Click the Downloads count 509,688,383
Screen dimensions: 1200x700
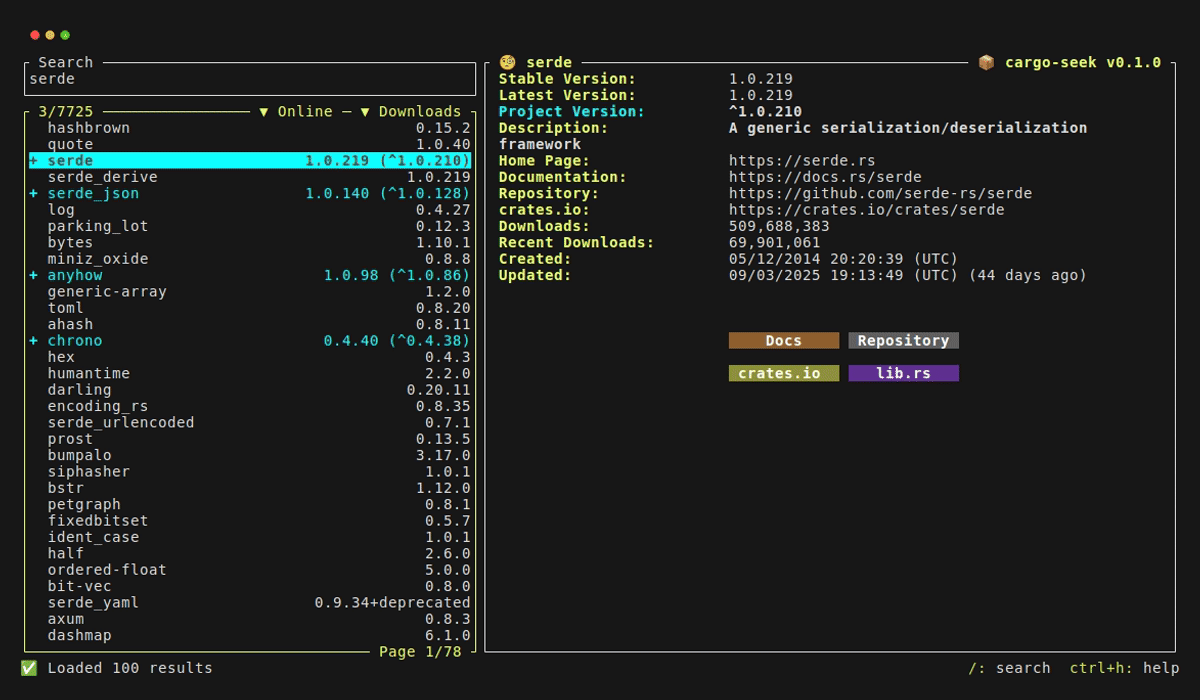(x=779, y=226)
